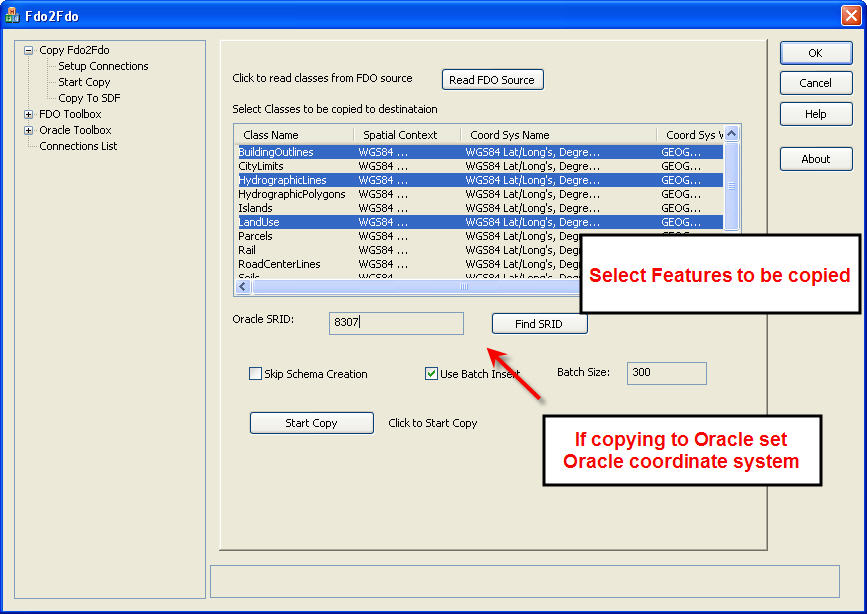Open Copy To SDF tree item
Screen dimensions: 867x614
pos(89,98)
